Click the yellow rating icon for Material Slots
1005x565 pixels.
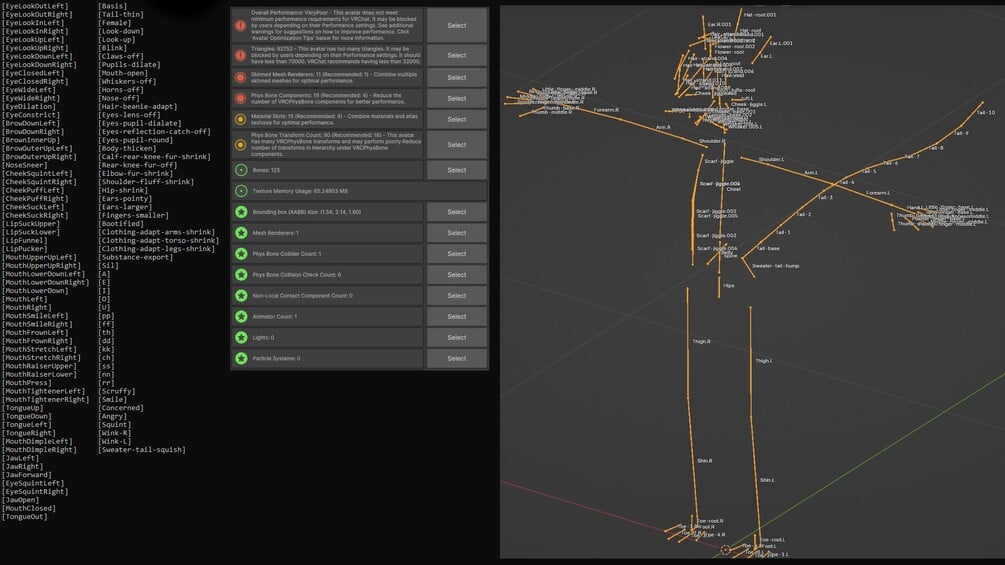[240, 119]
